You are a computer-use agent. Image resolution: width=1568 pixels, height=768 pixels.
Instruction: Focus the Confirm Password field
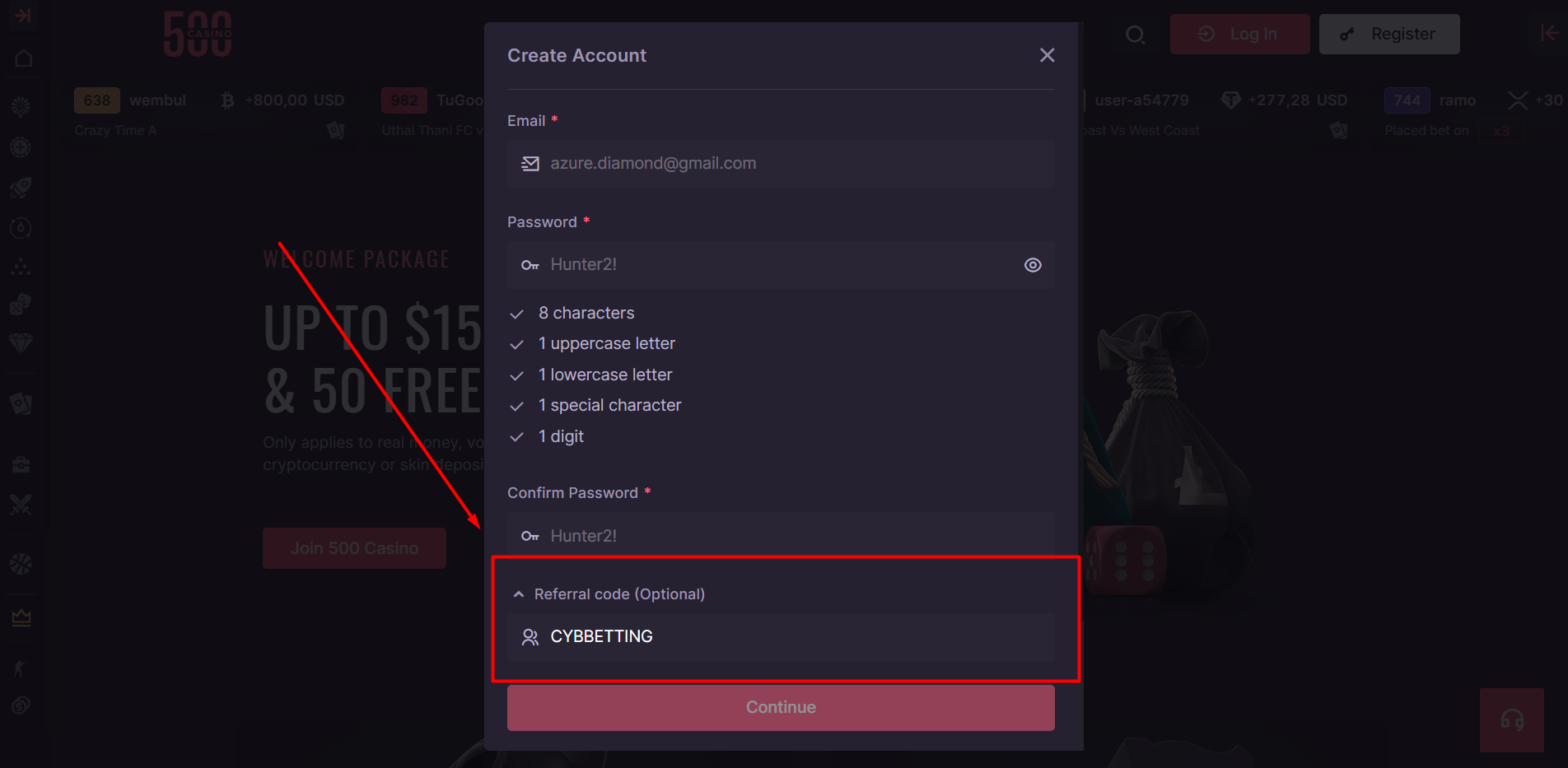tap(780, 536)
